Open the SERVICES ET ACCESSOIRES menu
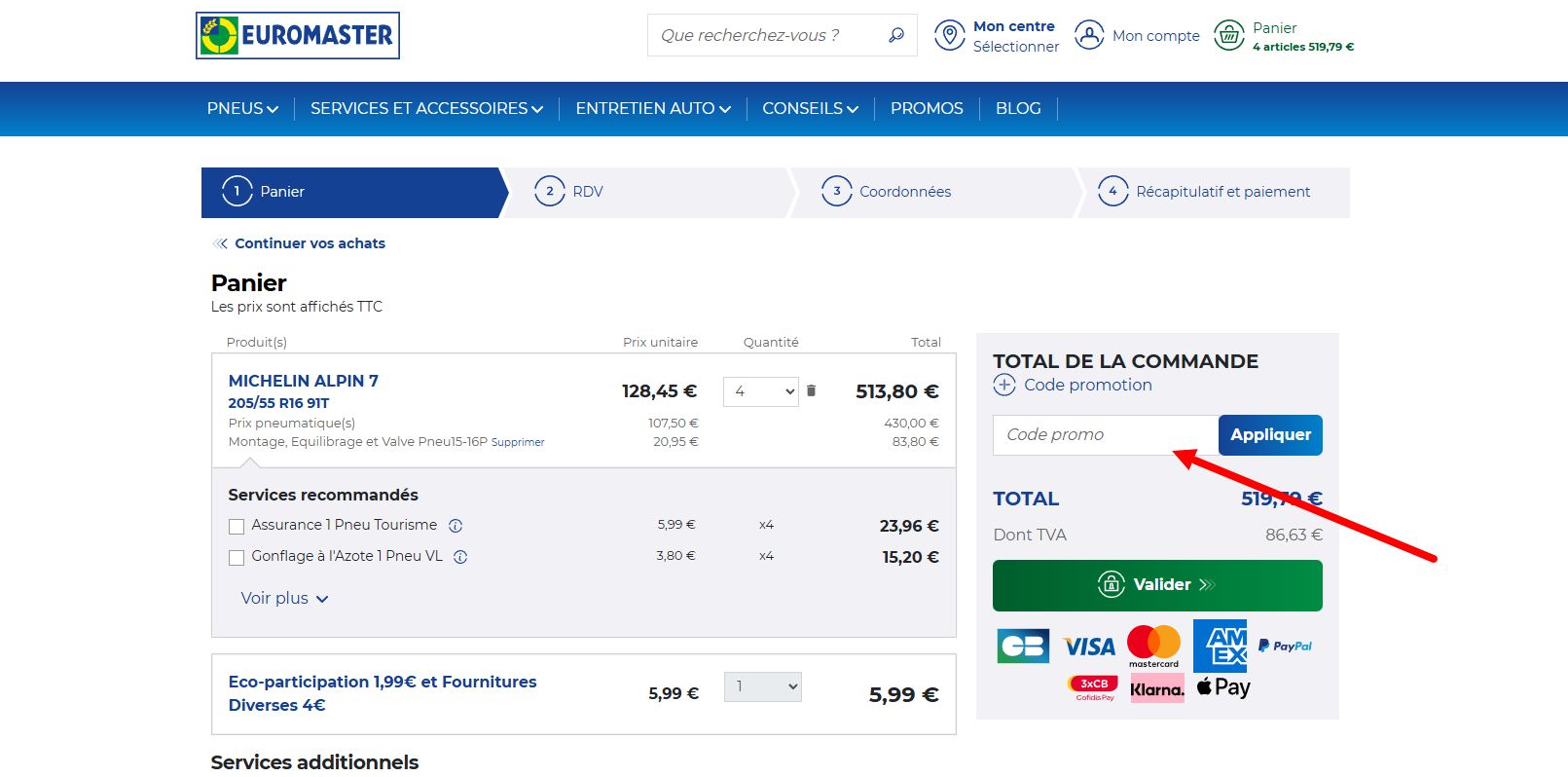The height and width of the screenshot is (777, 1568). click(x=426, y=109)
